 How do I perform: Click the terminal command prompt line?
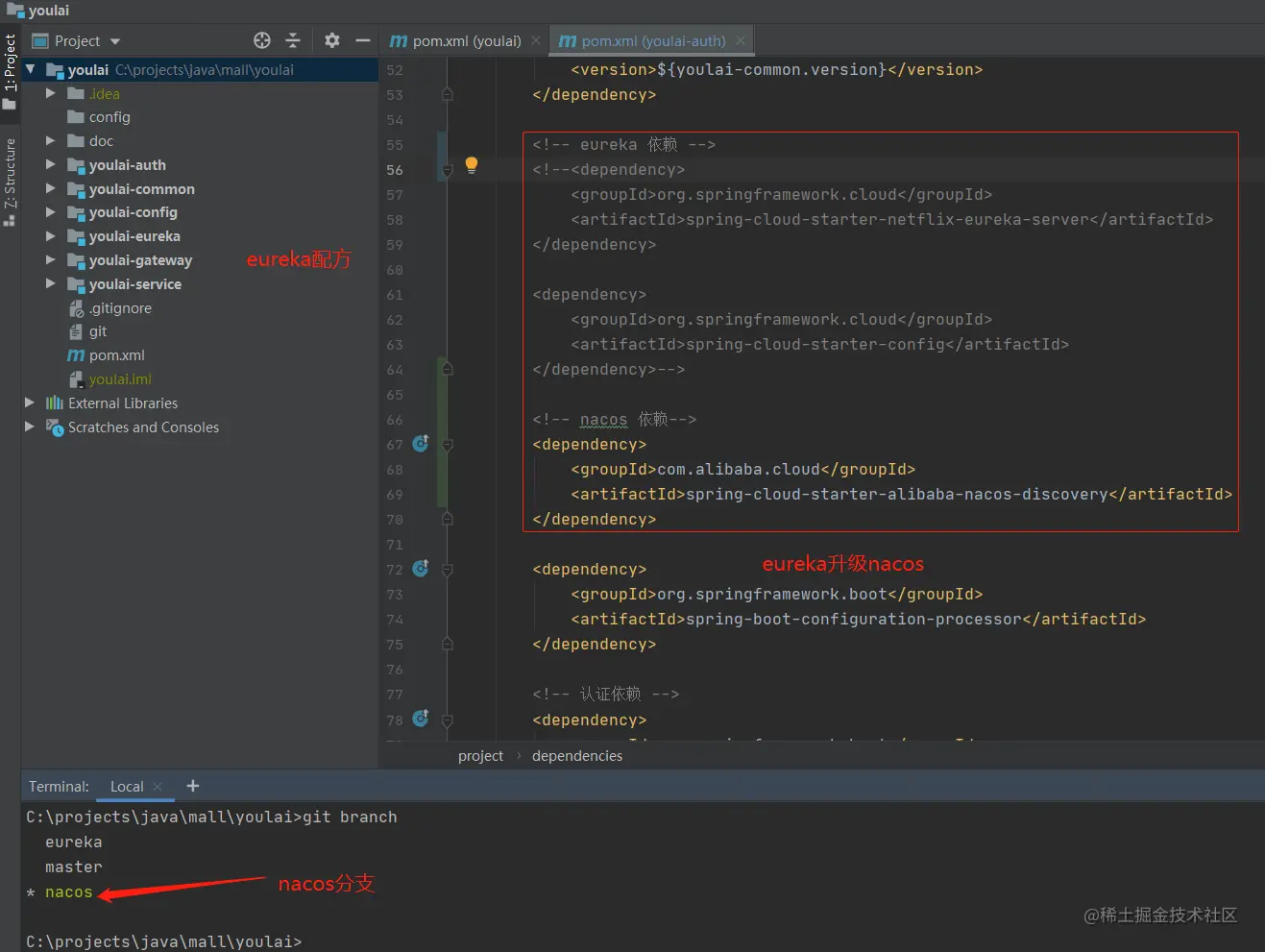pyautogui.click(x=163, y=941)
